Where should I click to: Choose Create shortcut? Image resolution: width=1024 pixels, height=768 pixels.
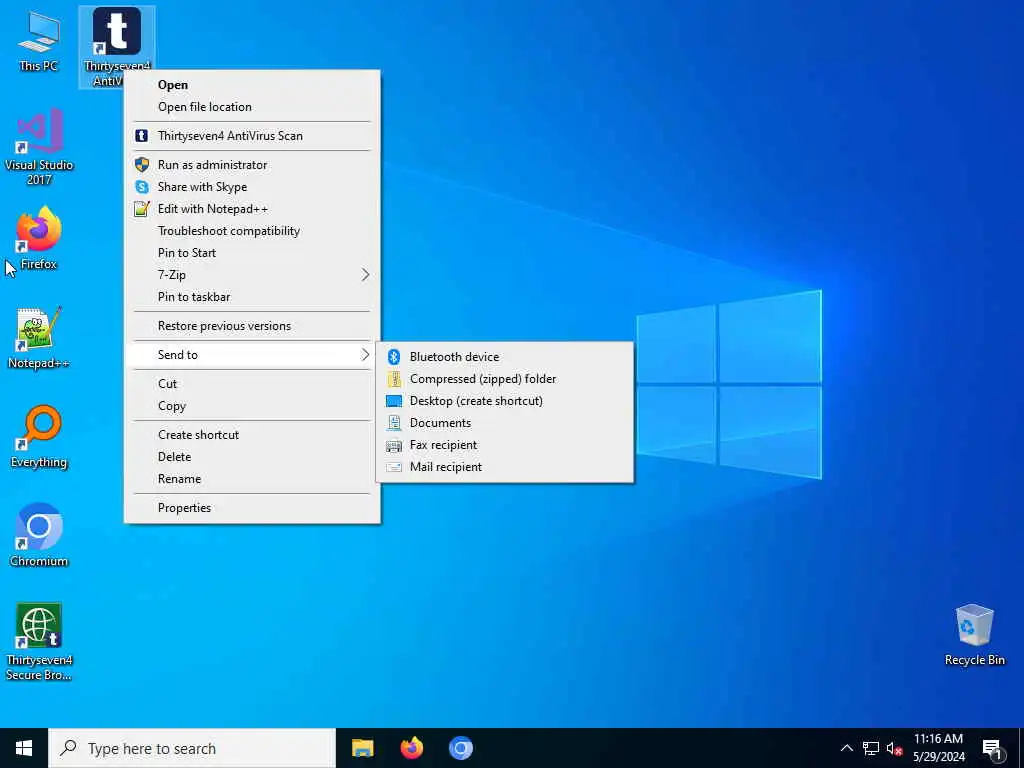point(252,435)
